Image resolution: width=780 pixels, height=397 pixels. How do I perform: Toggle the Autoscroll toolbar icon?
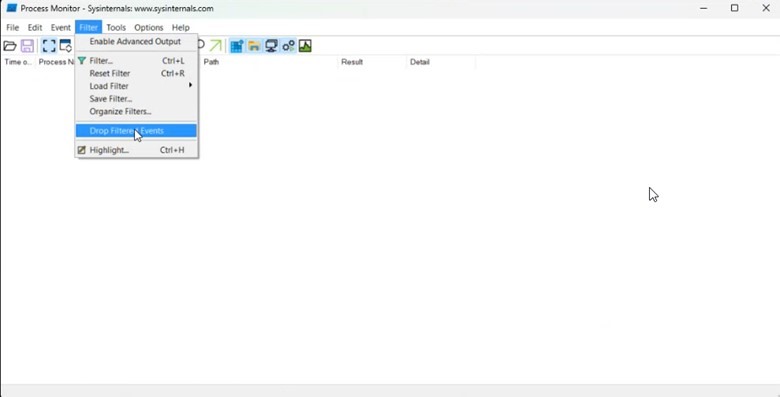pos(66,46)
